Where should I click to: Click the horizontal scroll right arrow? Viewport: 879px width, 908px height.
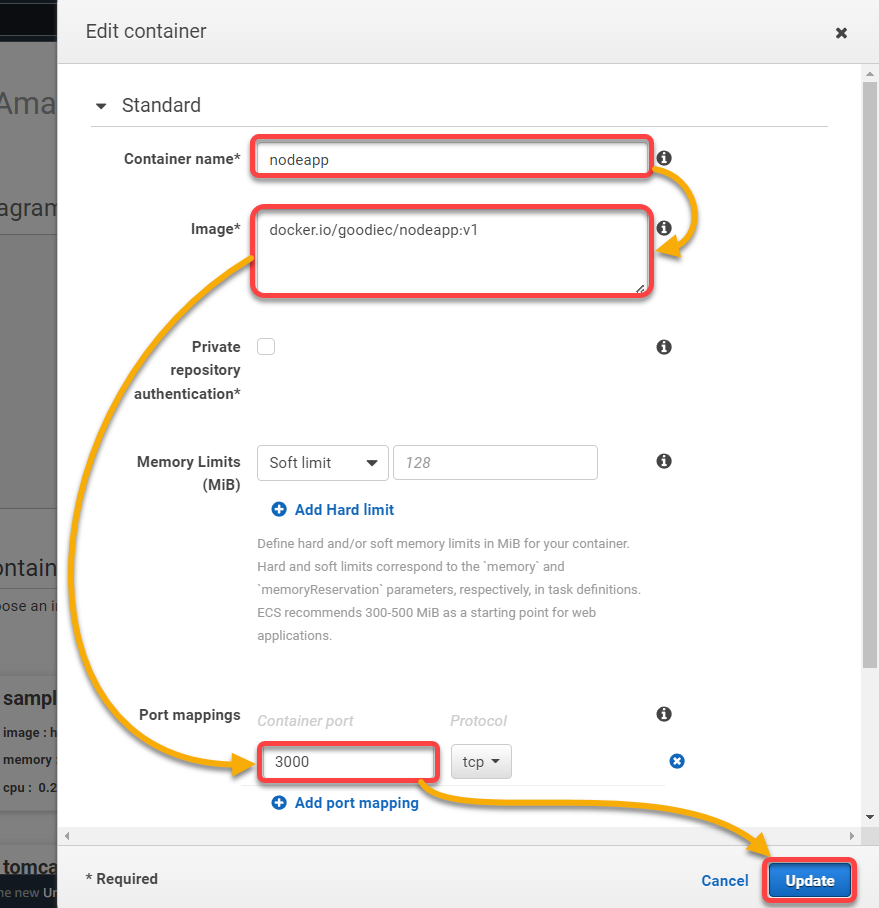[x=852, y=836]
